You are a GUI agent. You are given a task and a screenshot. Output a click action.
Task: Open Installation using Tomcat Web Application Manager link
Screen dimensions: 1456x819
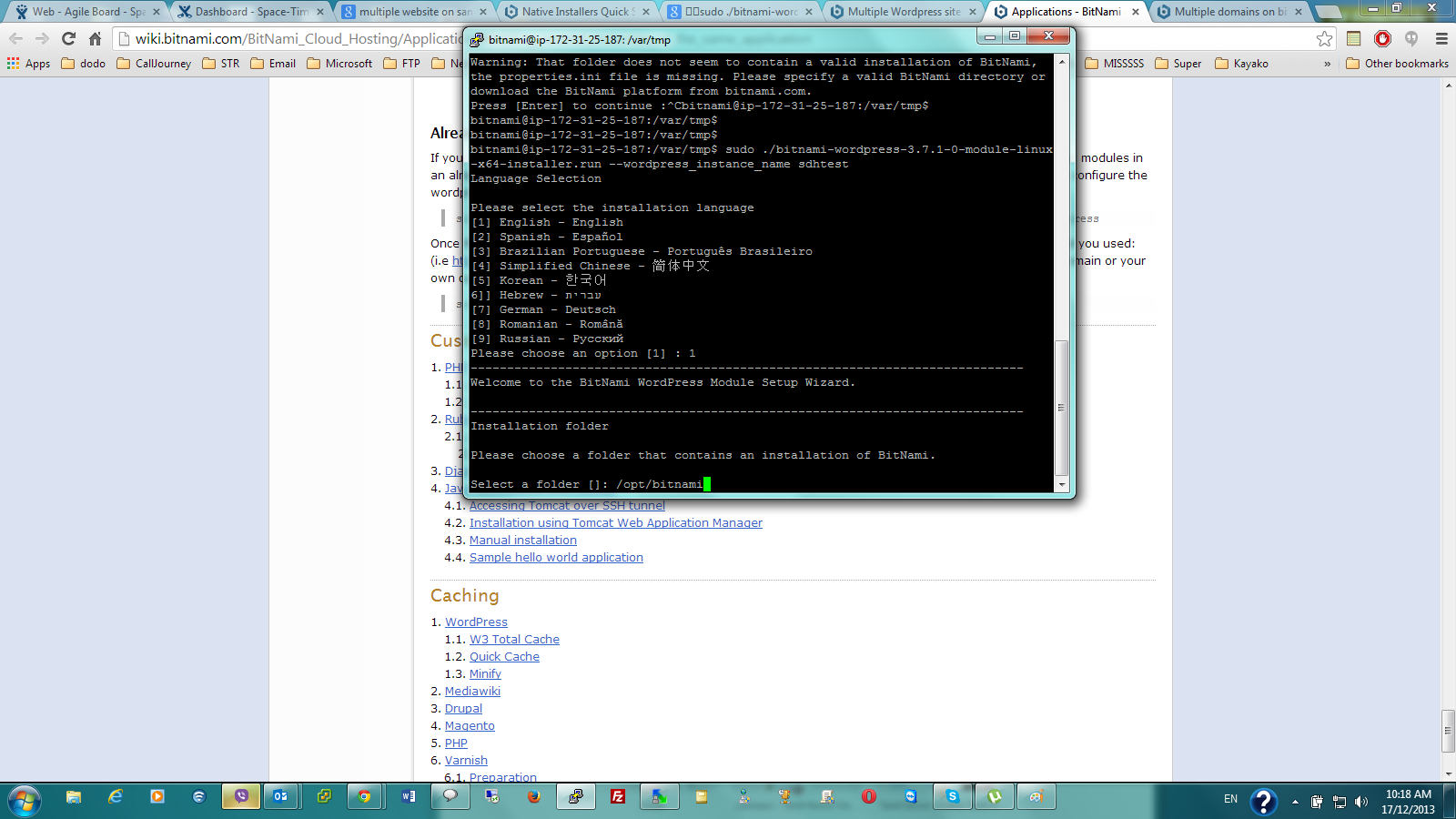pos(616,523)
